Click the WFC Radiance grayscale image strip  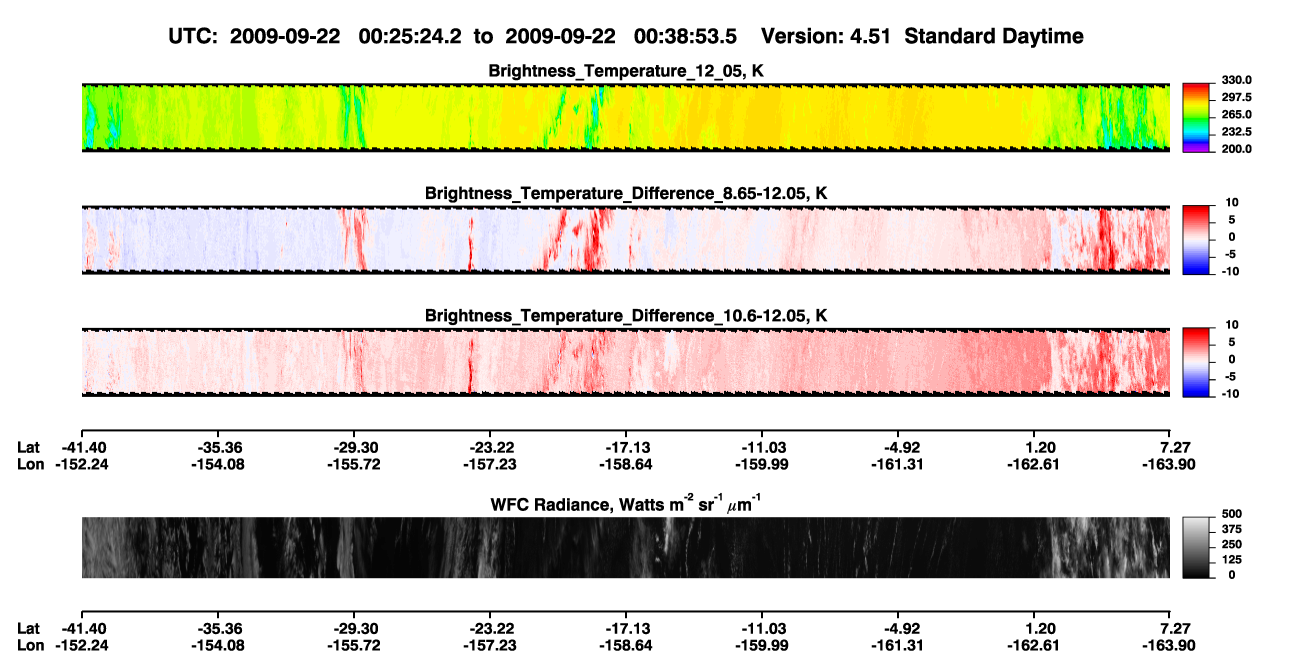626,547
